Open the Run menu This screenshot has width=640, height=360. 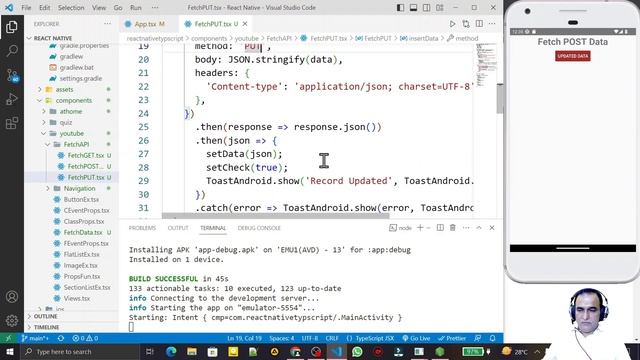coord(136,7)
